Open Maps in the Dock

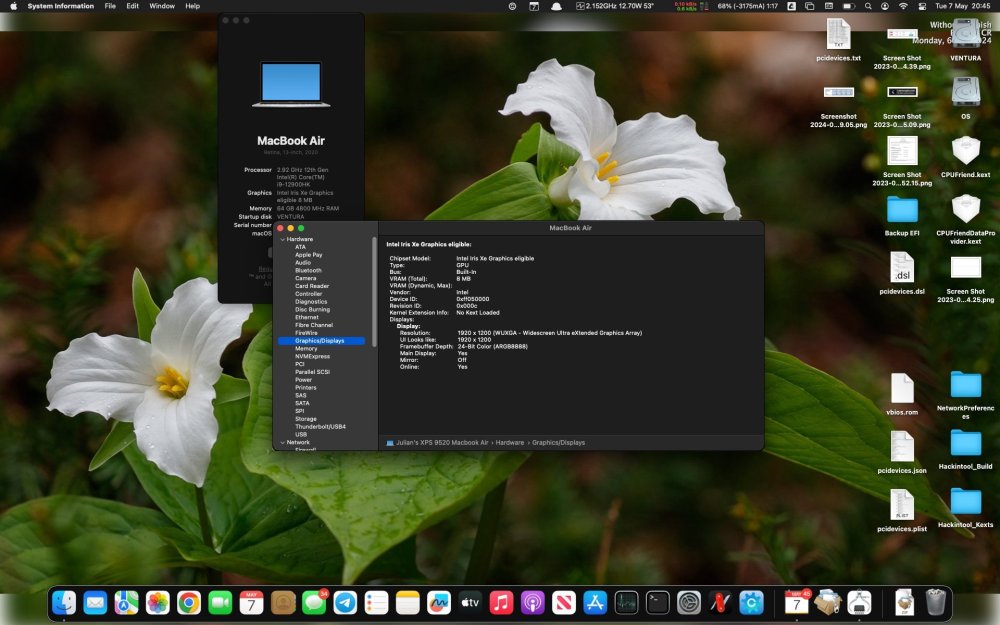pos(126,603)
